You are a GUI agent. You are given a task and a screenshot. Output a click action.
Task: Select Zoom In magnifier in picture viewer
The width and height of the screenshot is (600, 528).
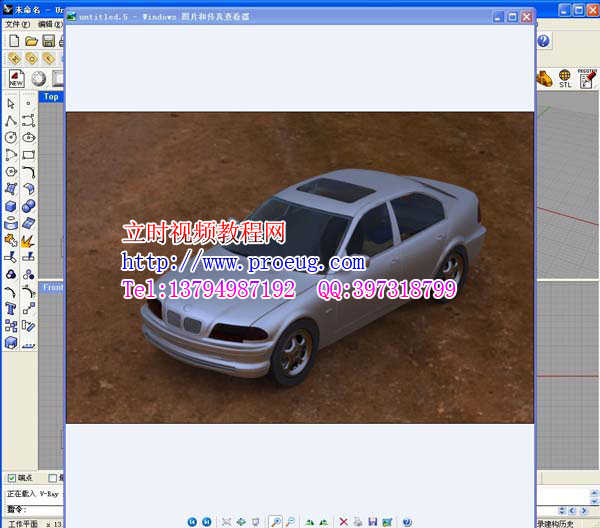[x=276, y=521]
